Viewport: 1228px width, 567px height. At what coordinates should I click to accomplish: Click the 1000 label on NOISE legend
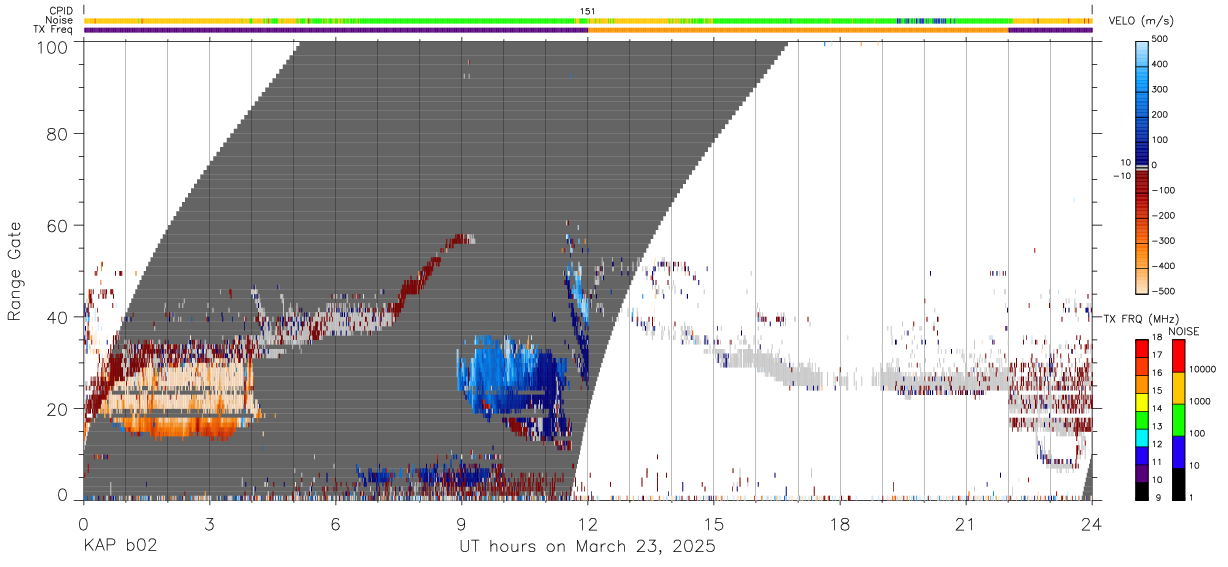(1202, 401)
